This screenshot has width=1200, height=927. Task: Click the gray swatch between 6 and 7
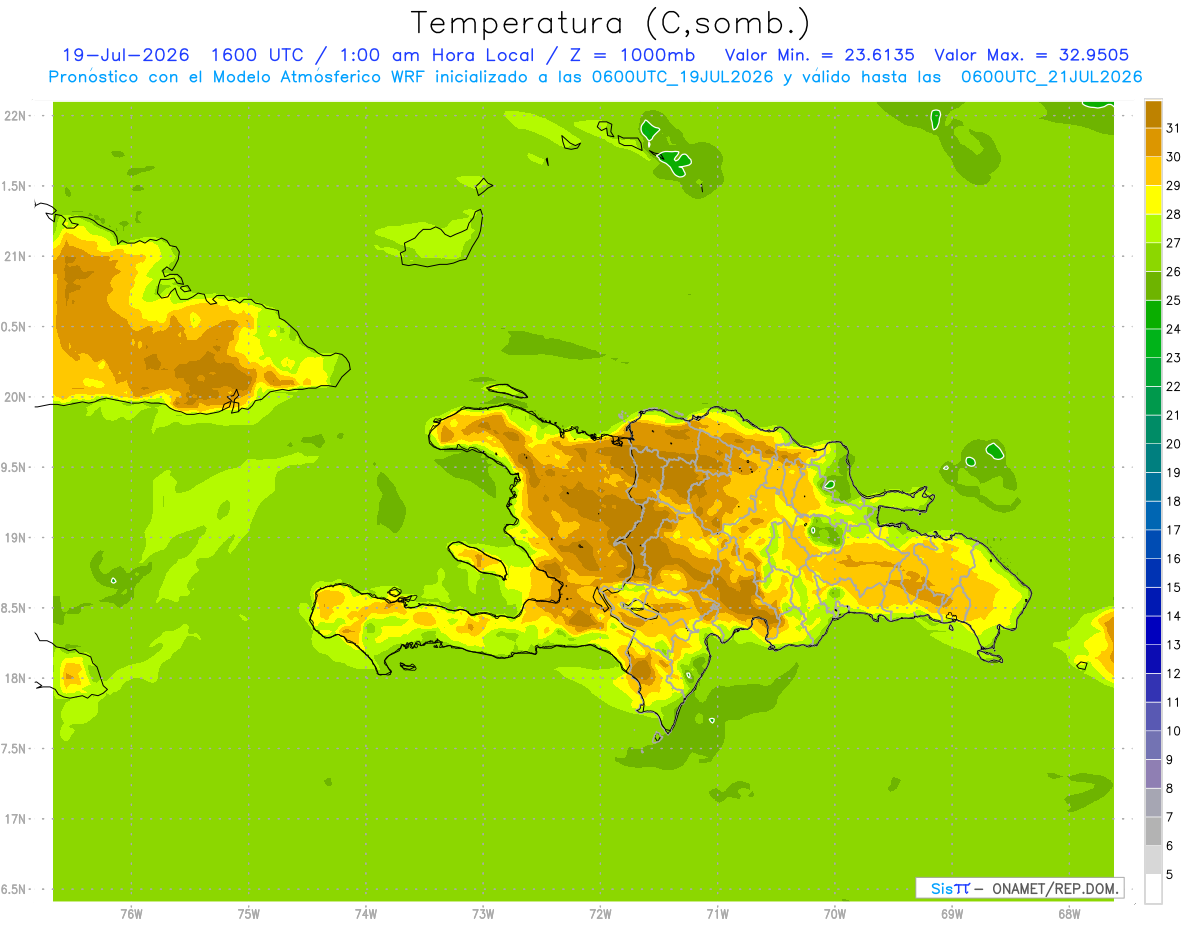1153,831
